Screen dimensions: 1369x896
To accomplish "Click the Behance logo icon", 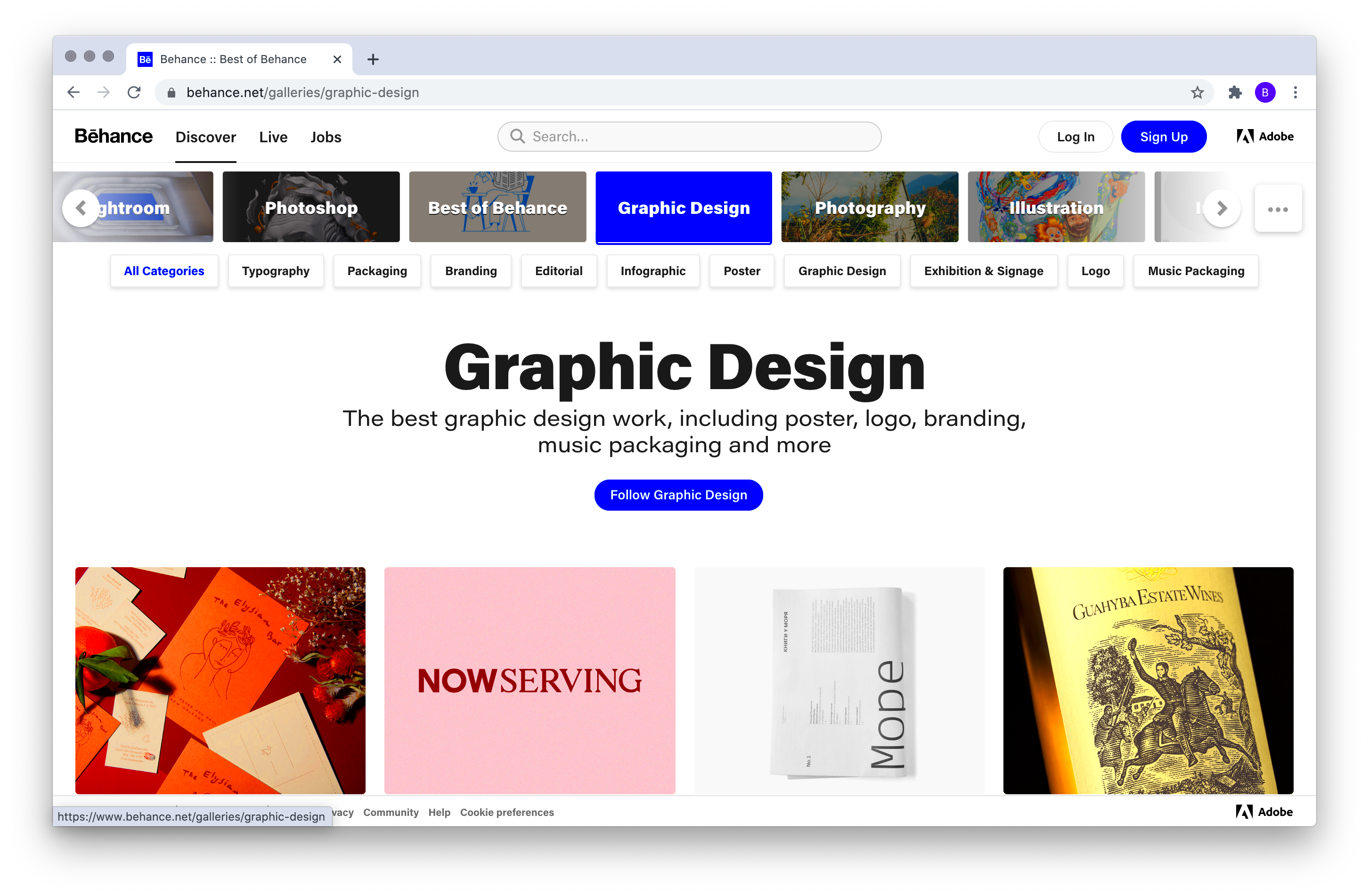I will click(113, 137).
